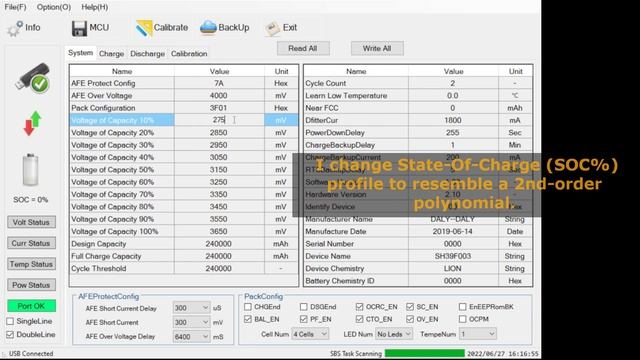The image size is (640, 360).
Task: Select the Pack Configuration value 3F01
Action: 219,108
